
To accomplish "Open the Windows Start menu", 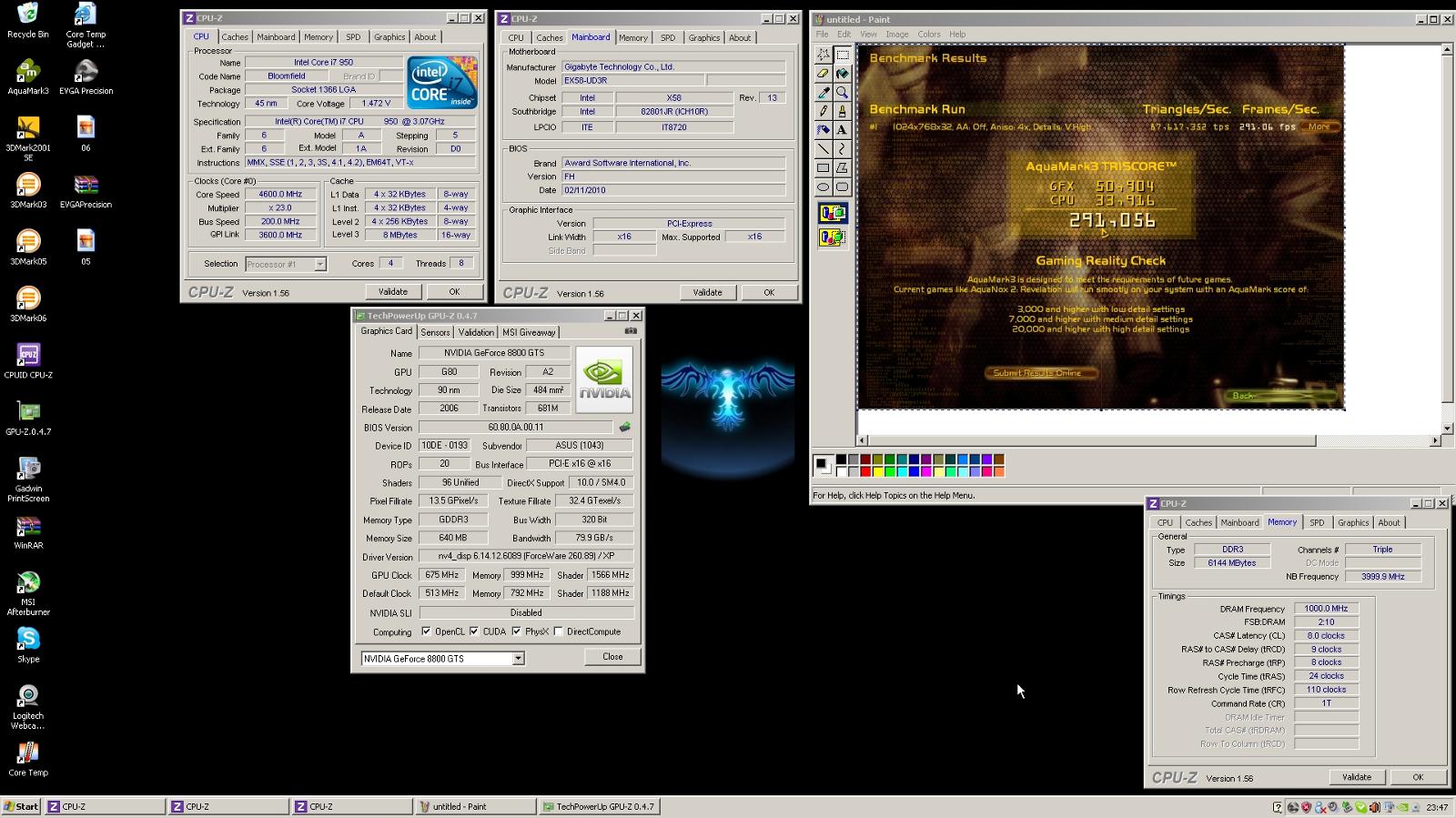I will (21, 806).
